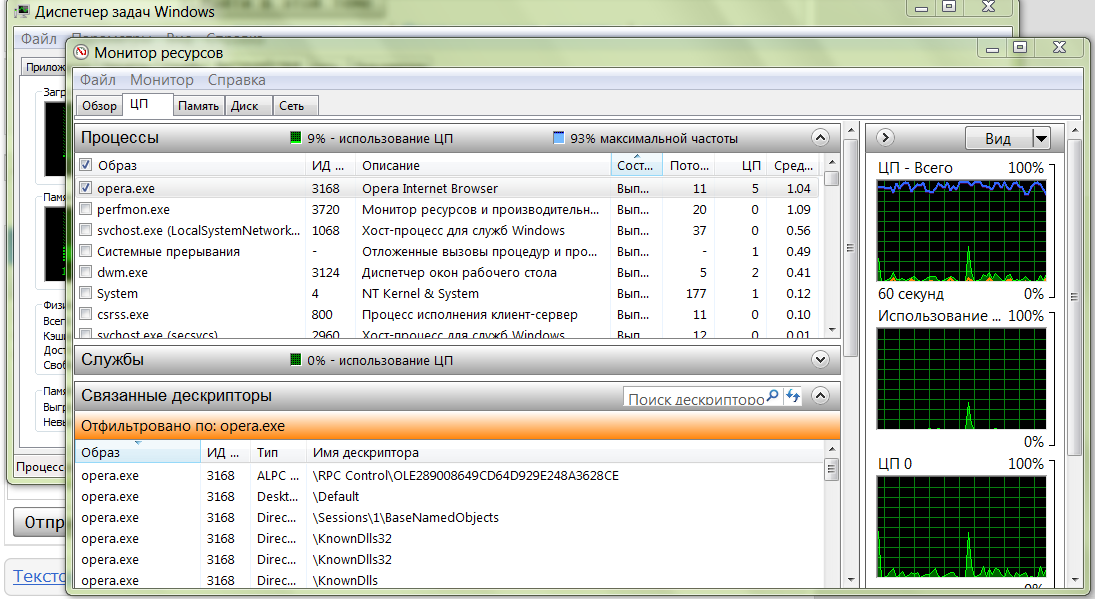Open the Файл menu in Диспетчер задач

[x=39, y=38]
